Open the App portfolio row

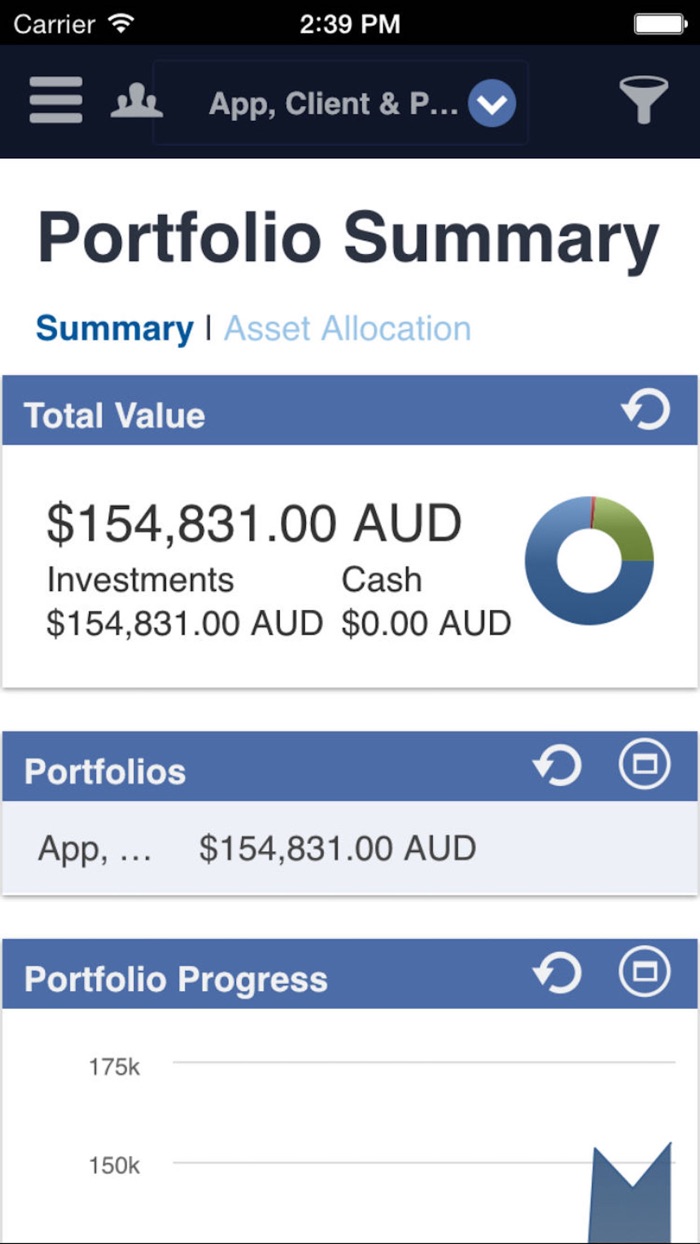(256, 849)
